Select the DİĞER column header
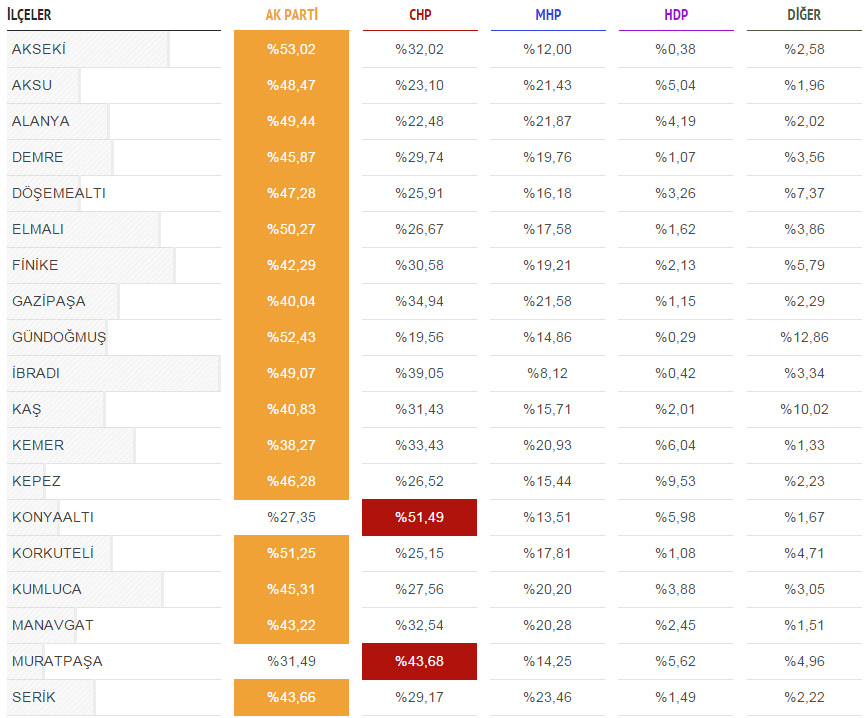This screenshot has height=718, width=866. [804, 15]
